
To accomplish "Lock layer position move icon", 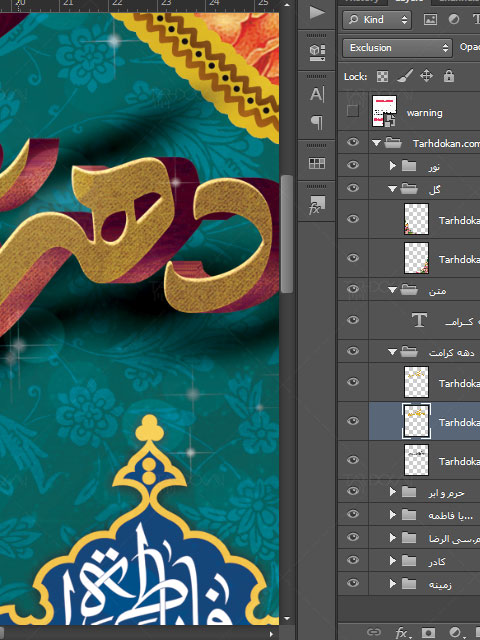I will coord(426,76).
